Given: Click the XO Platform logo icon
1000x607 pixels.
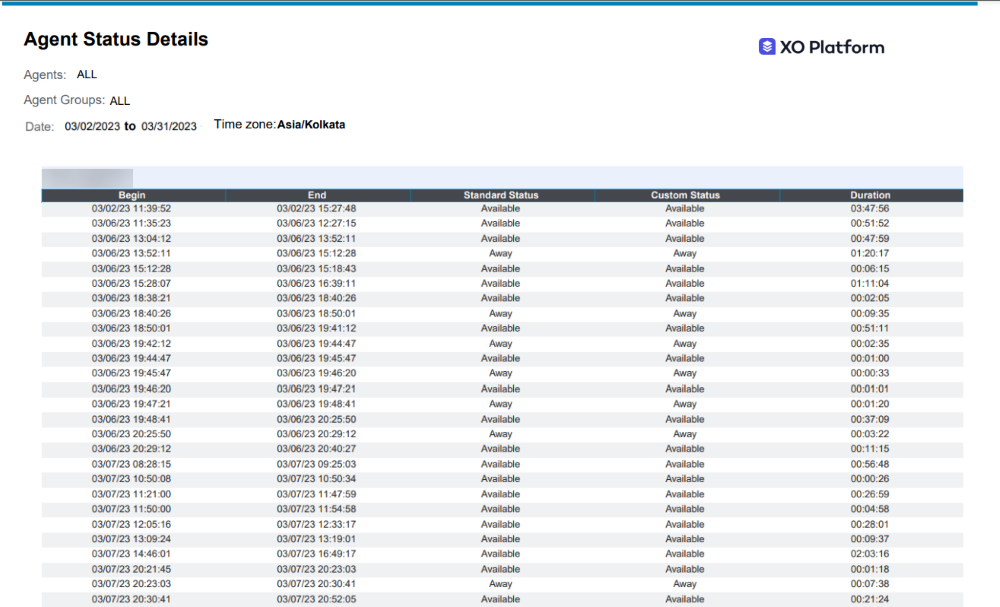Looking at the screenshot, I should pos(767,46).
